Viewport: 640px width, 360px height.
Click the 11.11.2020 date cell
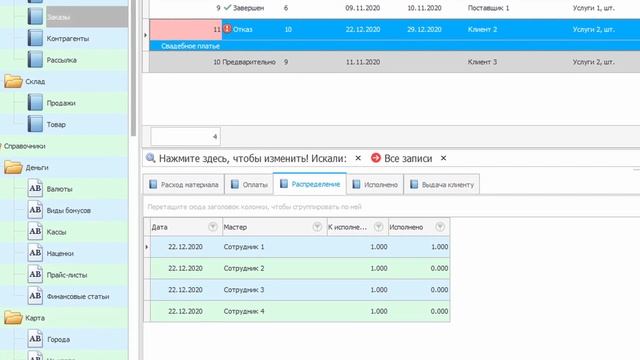click(x=362, y=62)
